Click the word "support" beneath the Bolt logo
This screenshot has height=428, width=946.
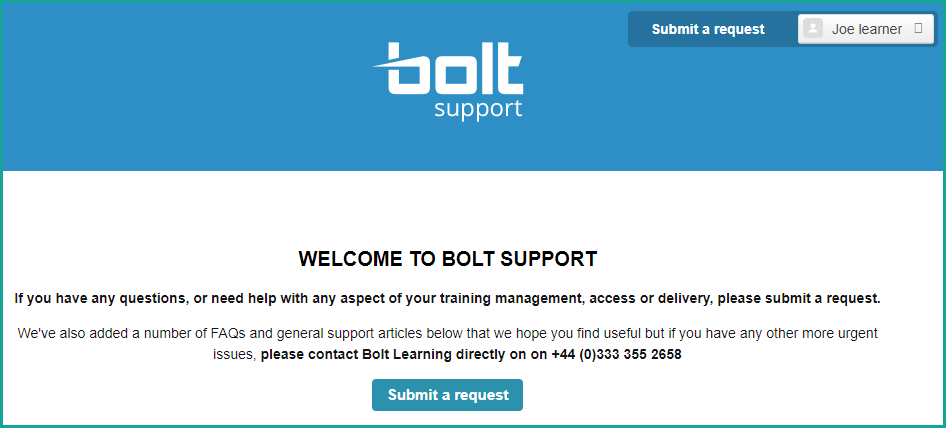pyautogui.click(x=478, y=108)
